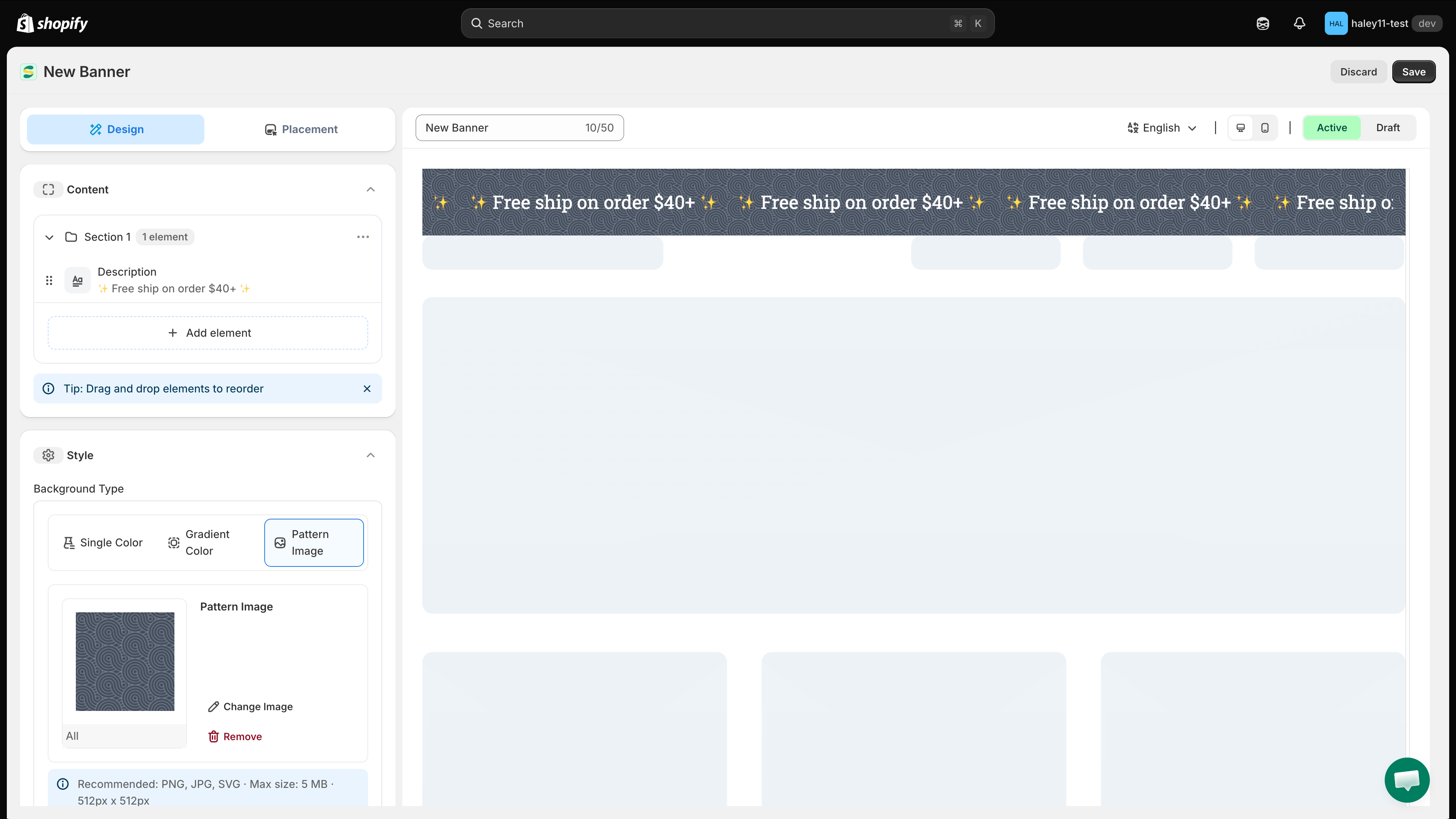Screen dimensions: 1456x819
Task: Switch to the Design tab
Action: click(x=116, y=129)
